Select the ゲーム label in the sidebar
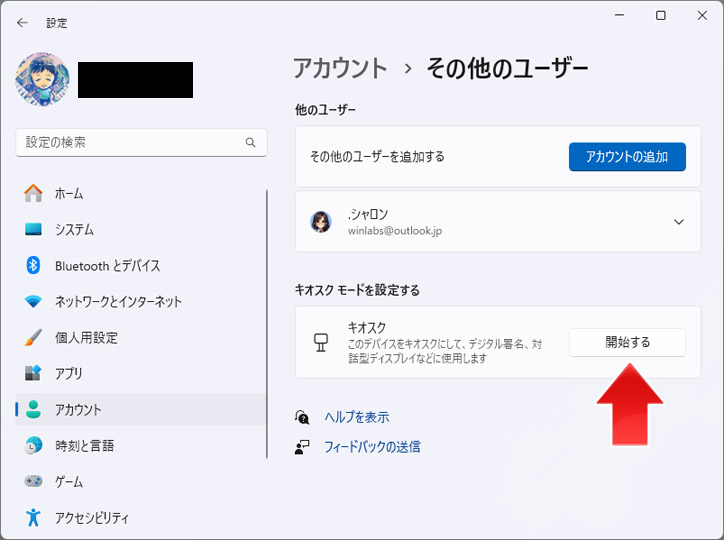724x540 pixels. click(69, 482)
